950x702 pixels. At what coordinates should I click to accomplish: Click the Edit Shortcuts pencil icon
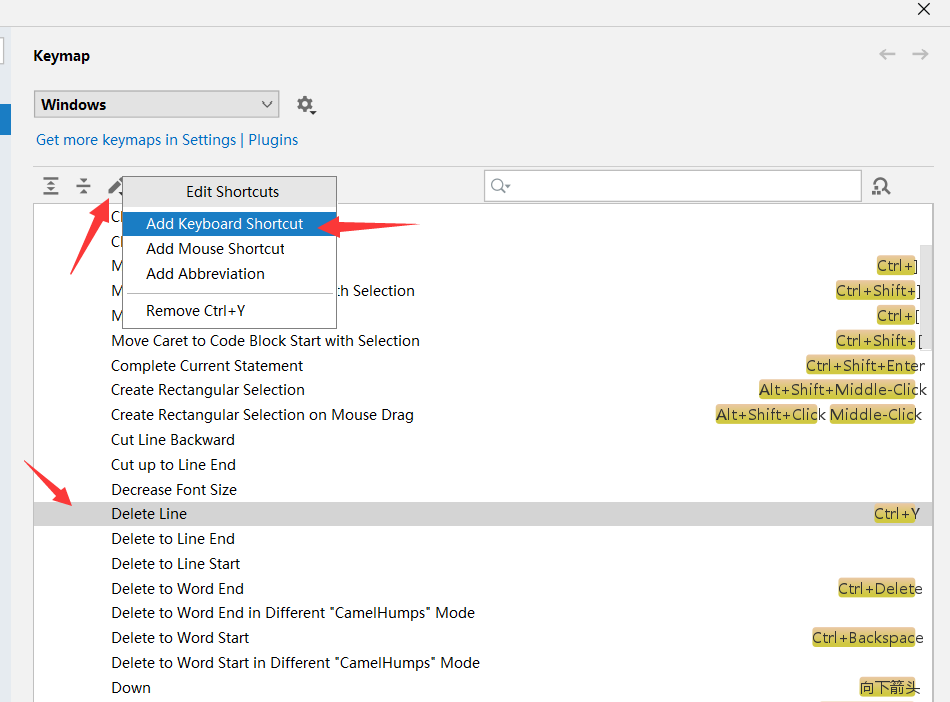115,185
